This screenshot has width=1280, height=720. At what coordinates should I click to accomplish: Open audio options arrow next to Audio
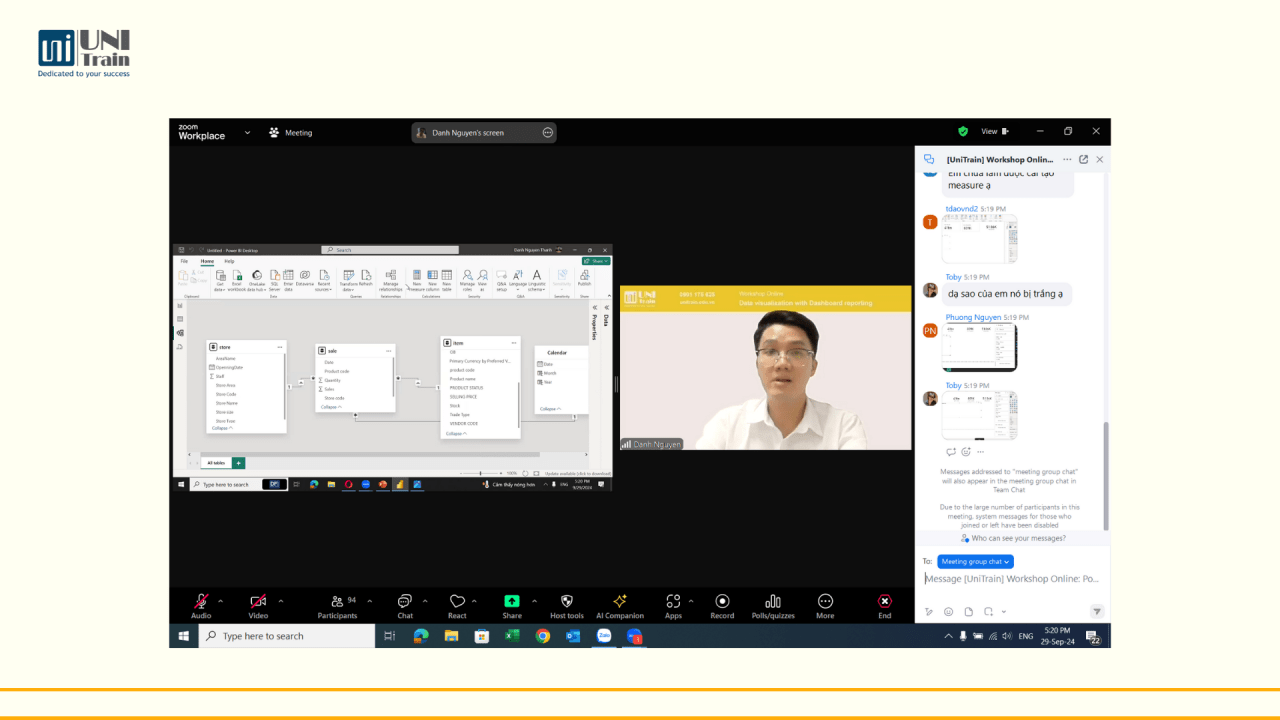[x=221, y=601]
